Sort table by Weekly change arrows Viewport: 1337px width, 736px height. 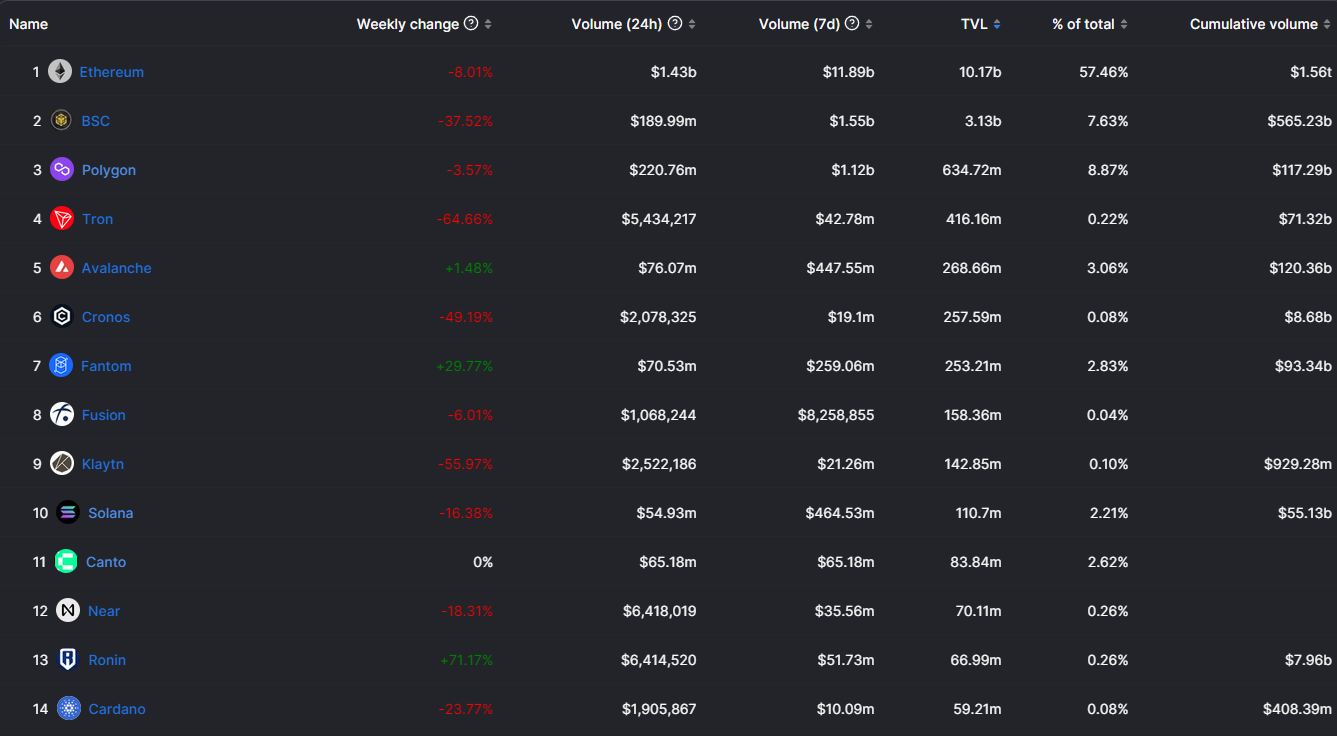point(488,24)
